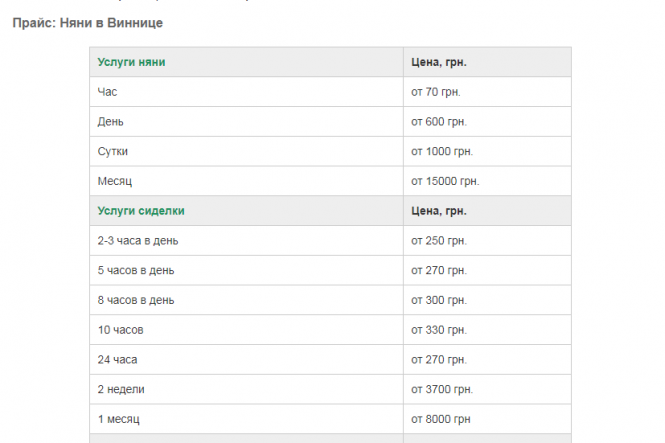Select the "Услуги няни" table header
The width and height of the screenshot is (665, 443).
coord(131,62)
